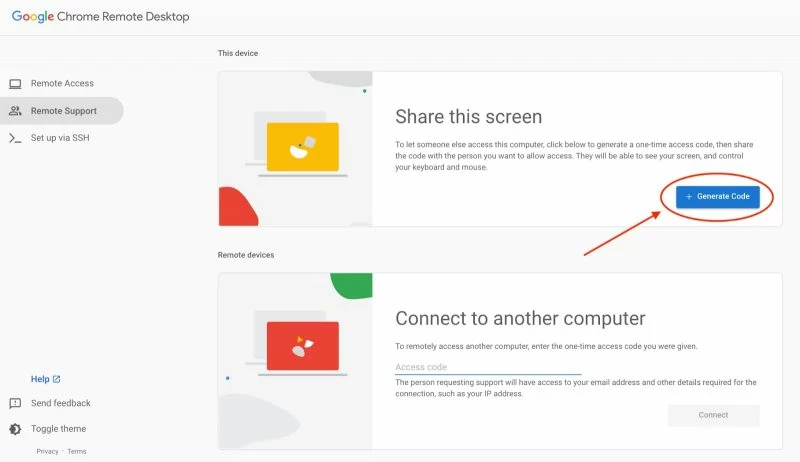The image size is (800, 462).
Task: Open the Remote Access section
Action: tap(62, 84)
